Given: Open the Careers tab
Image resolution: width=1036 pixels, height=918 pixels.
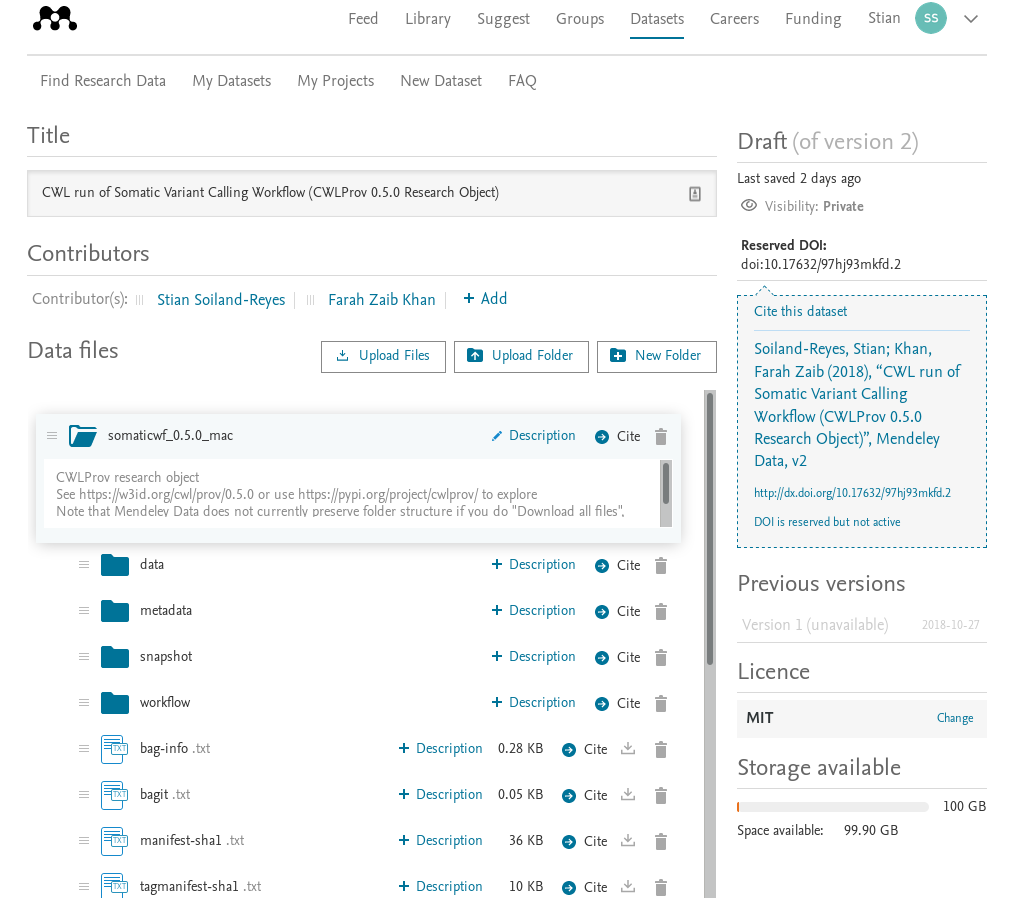Looking at the screenshot, I should tap(734, 19).
